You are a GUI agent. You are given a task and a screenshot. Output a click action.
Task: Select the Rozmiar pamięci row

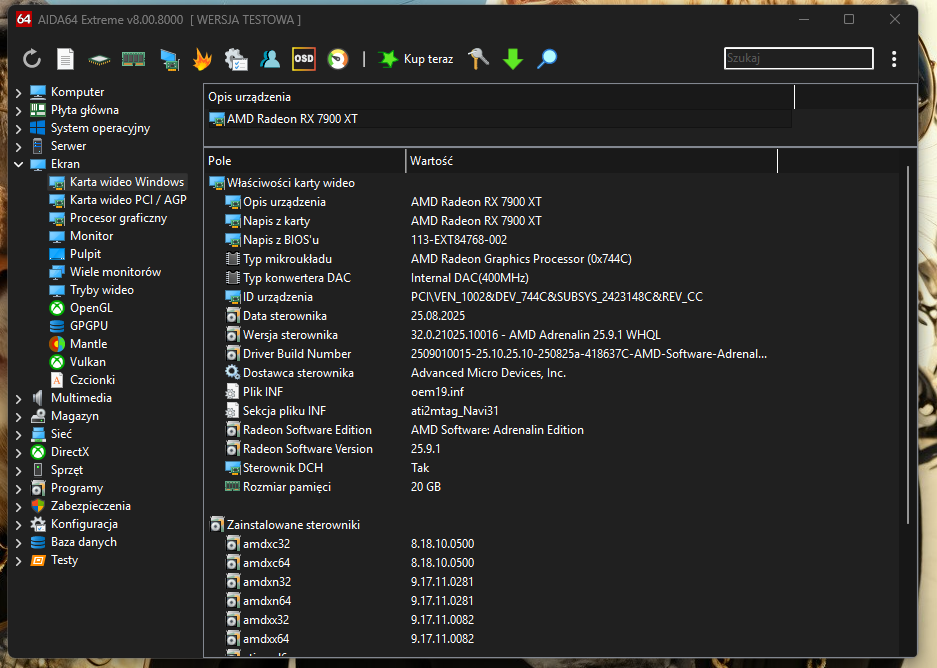click(x=499, y=487)
